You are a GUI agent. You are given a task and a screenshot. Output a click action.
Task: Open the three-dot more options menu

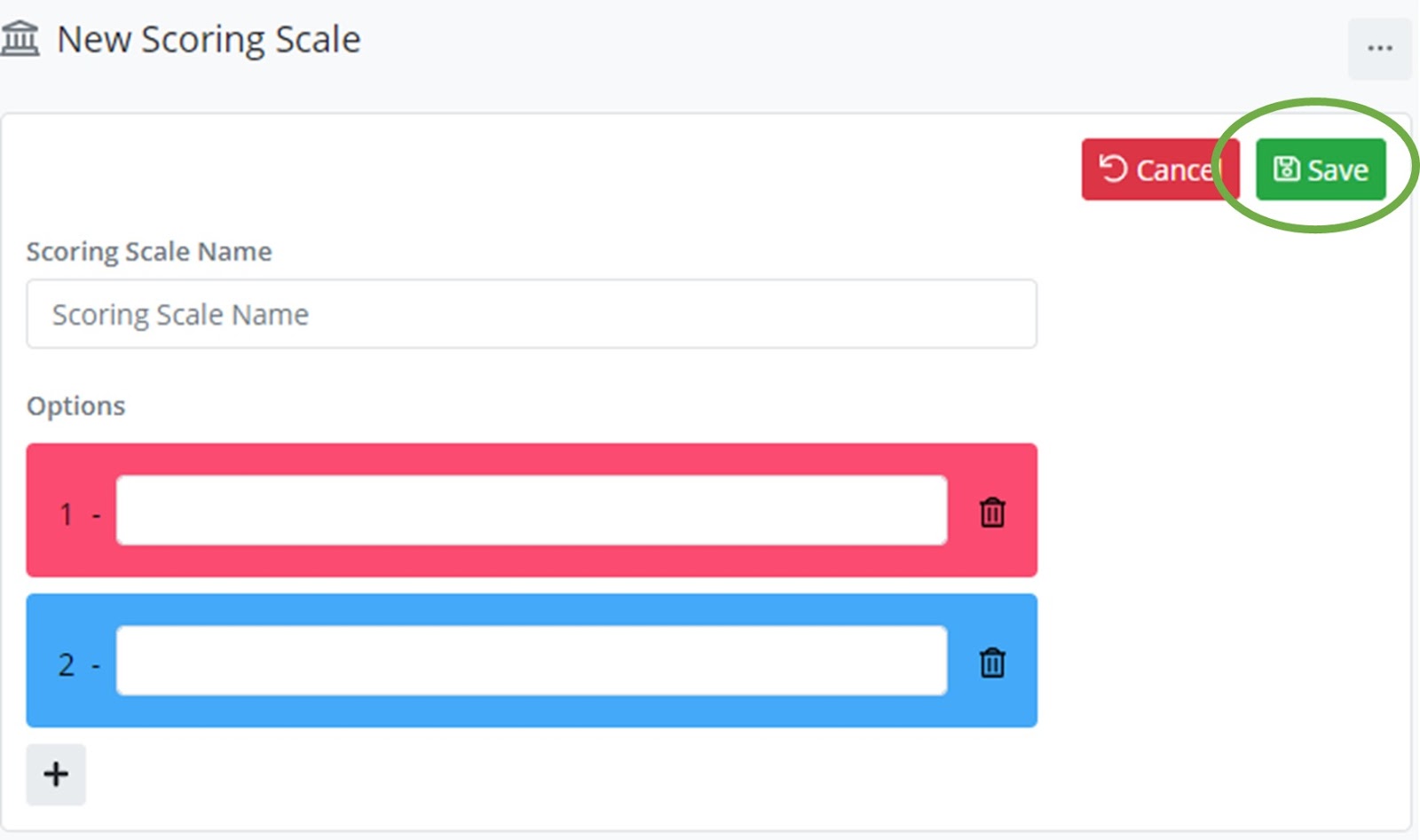tap(1379, 49)
